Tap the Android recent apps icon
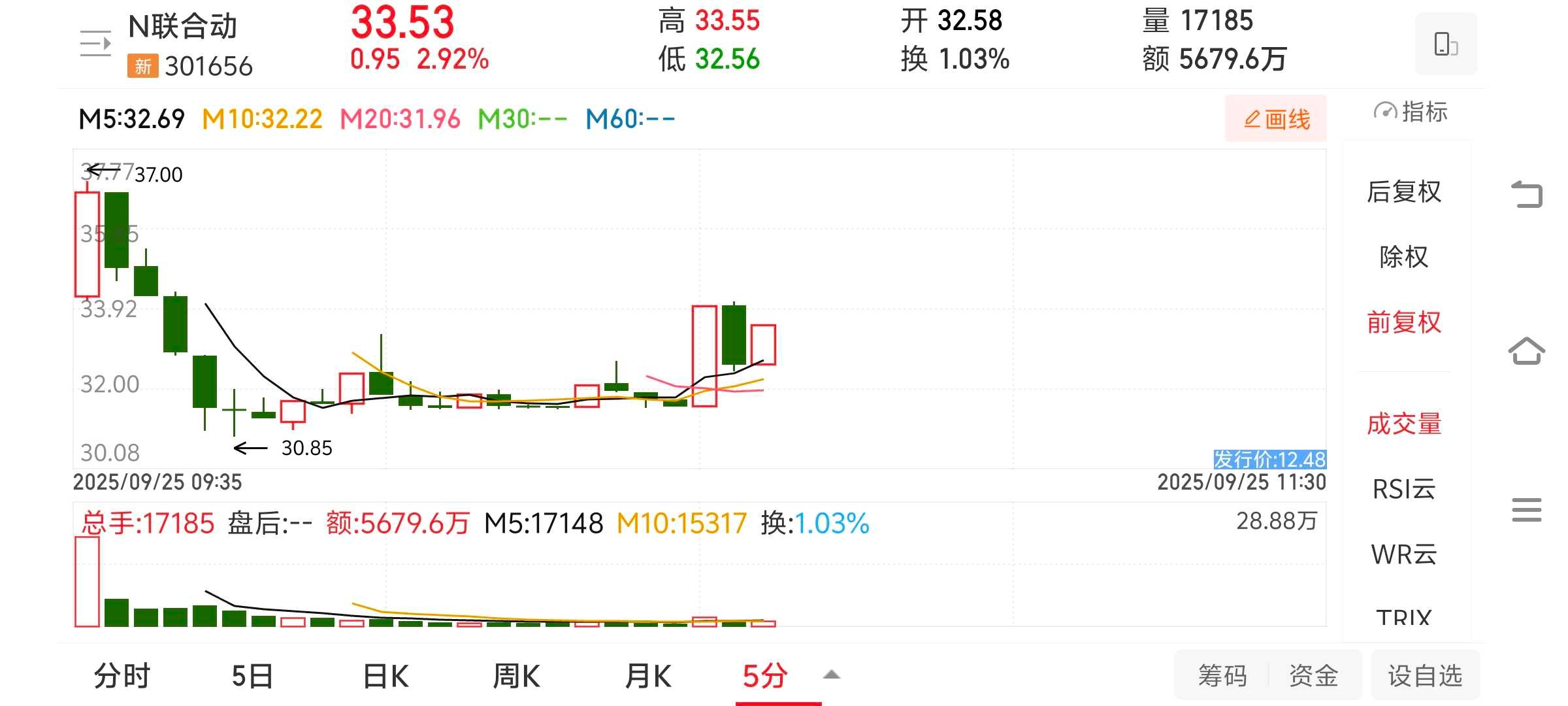 tap(1527, 510)
